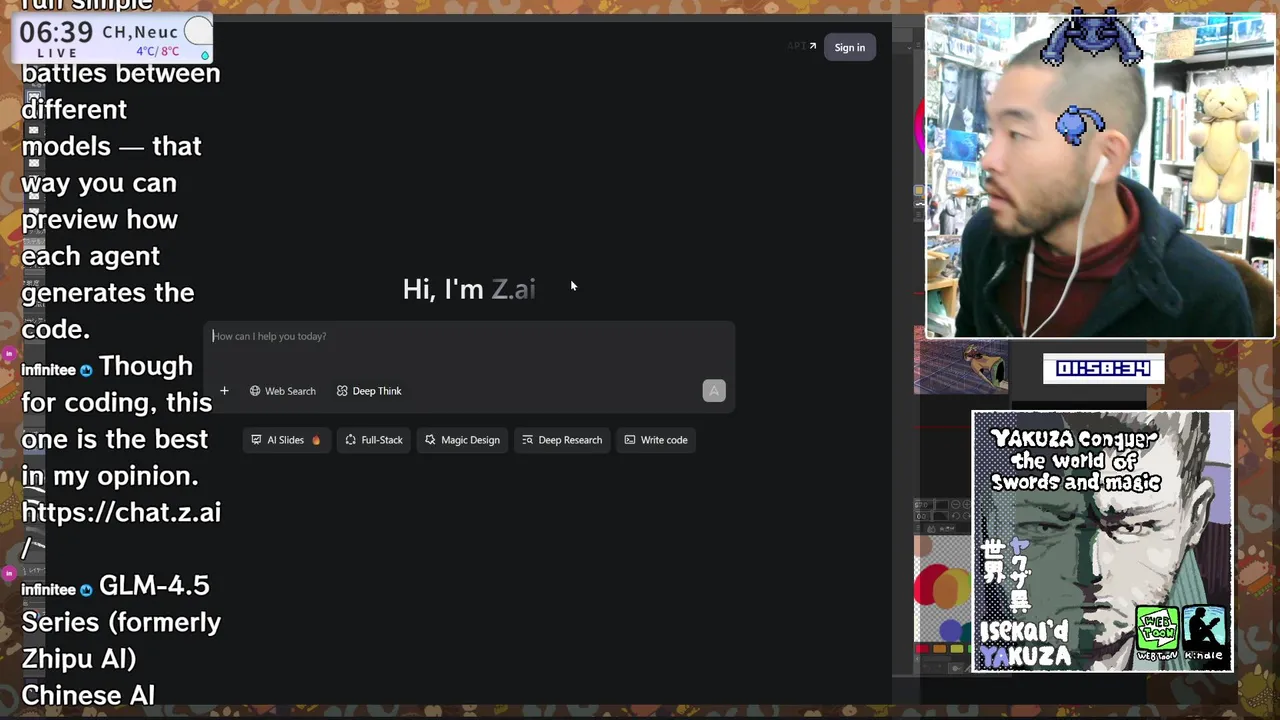The height and width of the screenshot is (720, 1280).
Task: Click the Sign in button
Action: point(850,47)
